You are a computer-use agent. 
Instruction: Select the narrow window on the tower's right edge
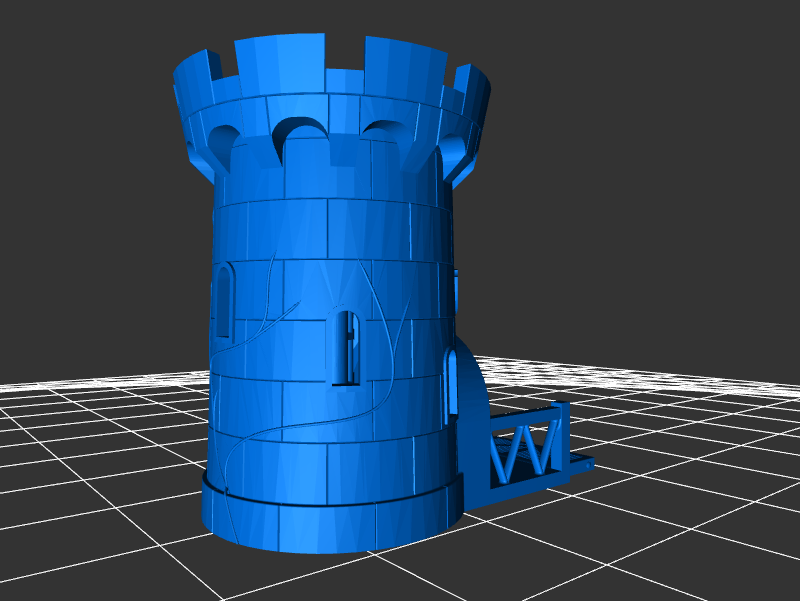(x=457, y=292)
